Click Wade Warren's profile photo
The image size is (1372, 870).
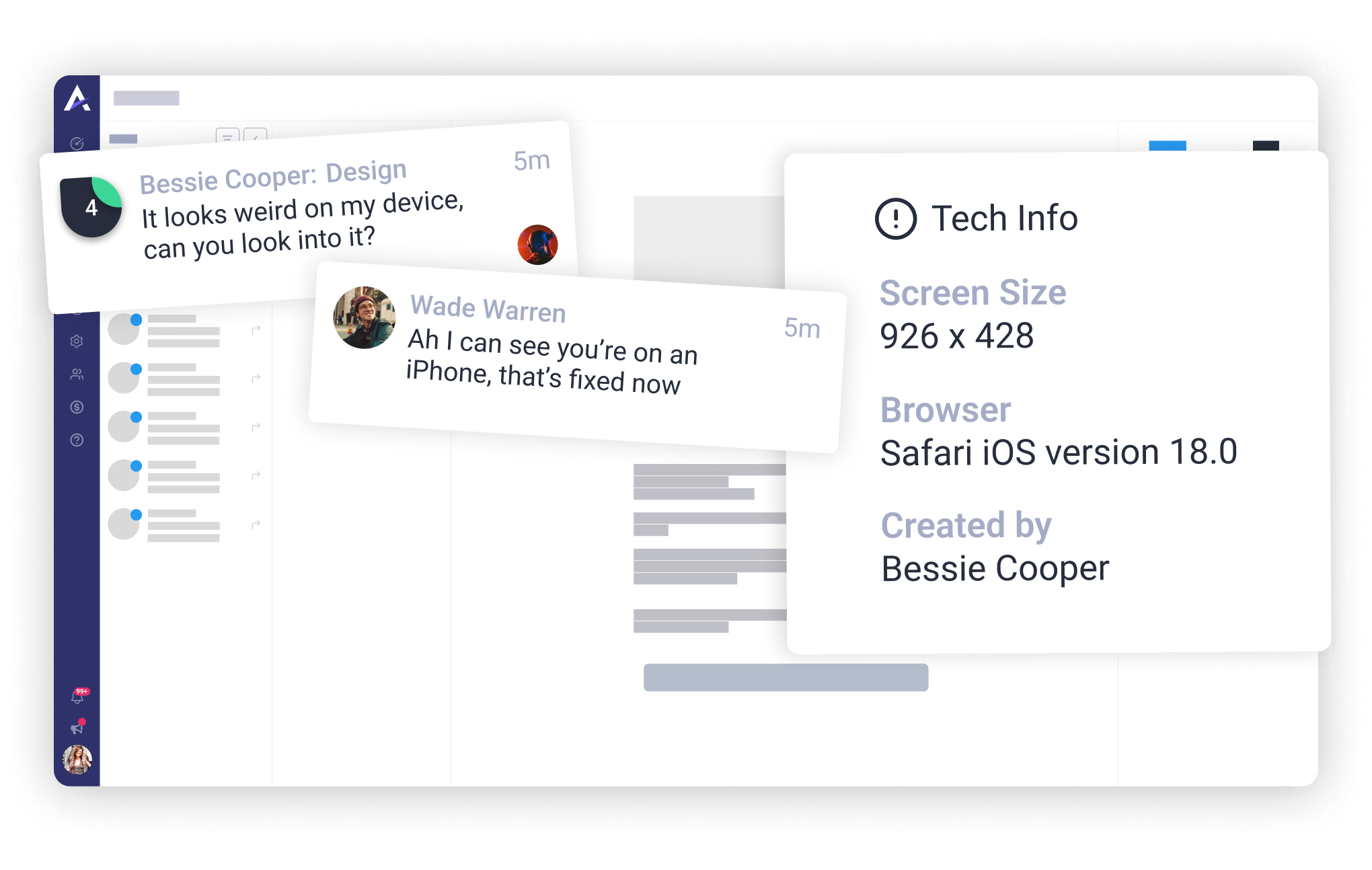click(x=365, y=317)
